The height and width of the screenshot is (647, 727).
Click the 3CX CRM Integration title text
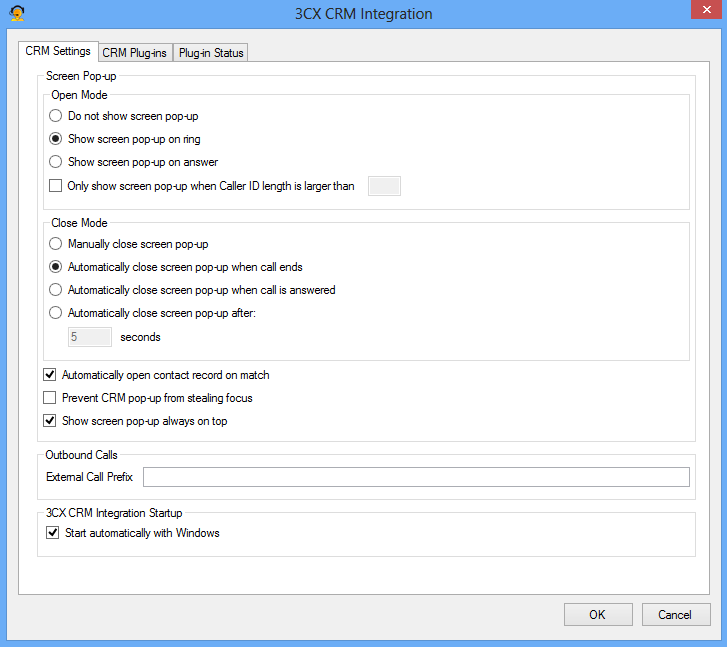click(x=364, y=14)
